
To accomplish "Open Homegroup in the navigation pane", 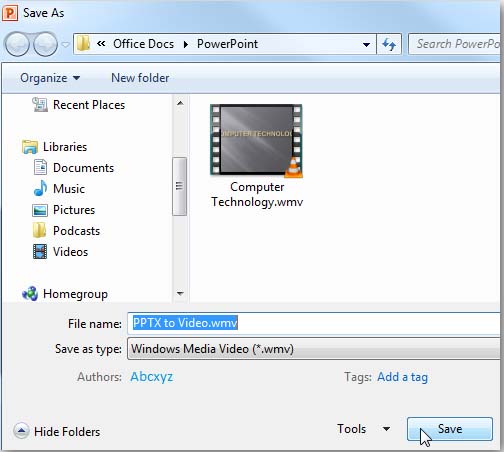I will pyautogui.click(x=65, y=294).
